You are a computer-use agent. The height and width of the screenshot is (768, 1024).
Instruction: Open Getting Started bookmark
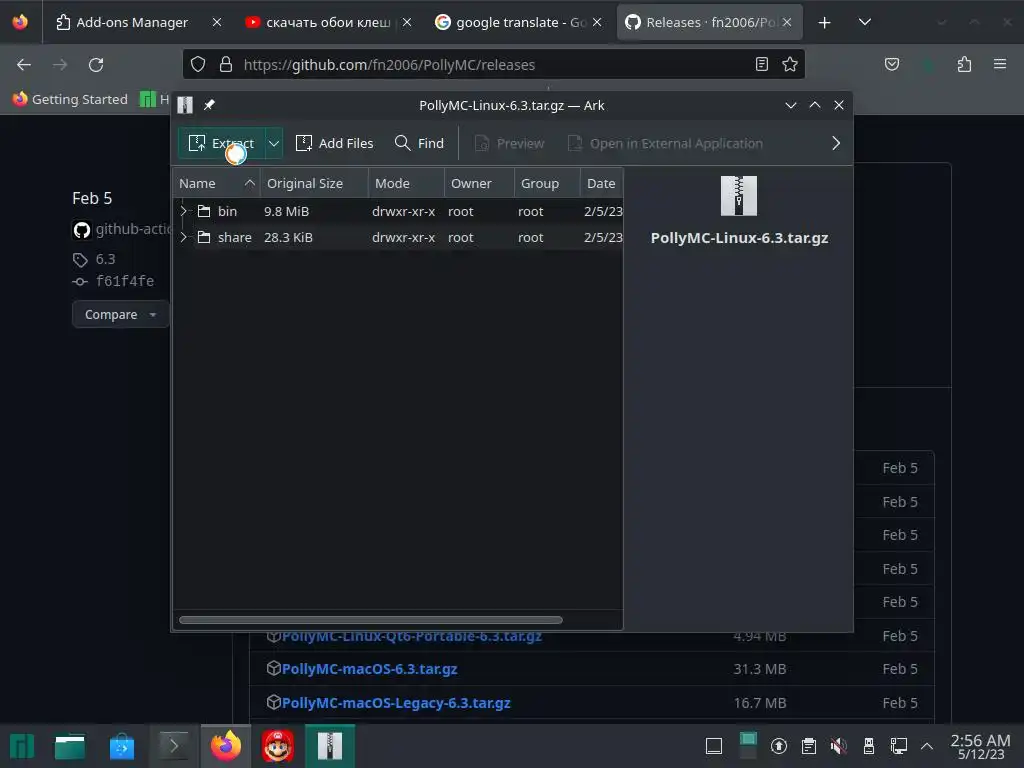click(70, 99)
